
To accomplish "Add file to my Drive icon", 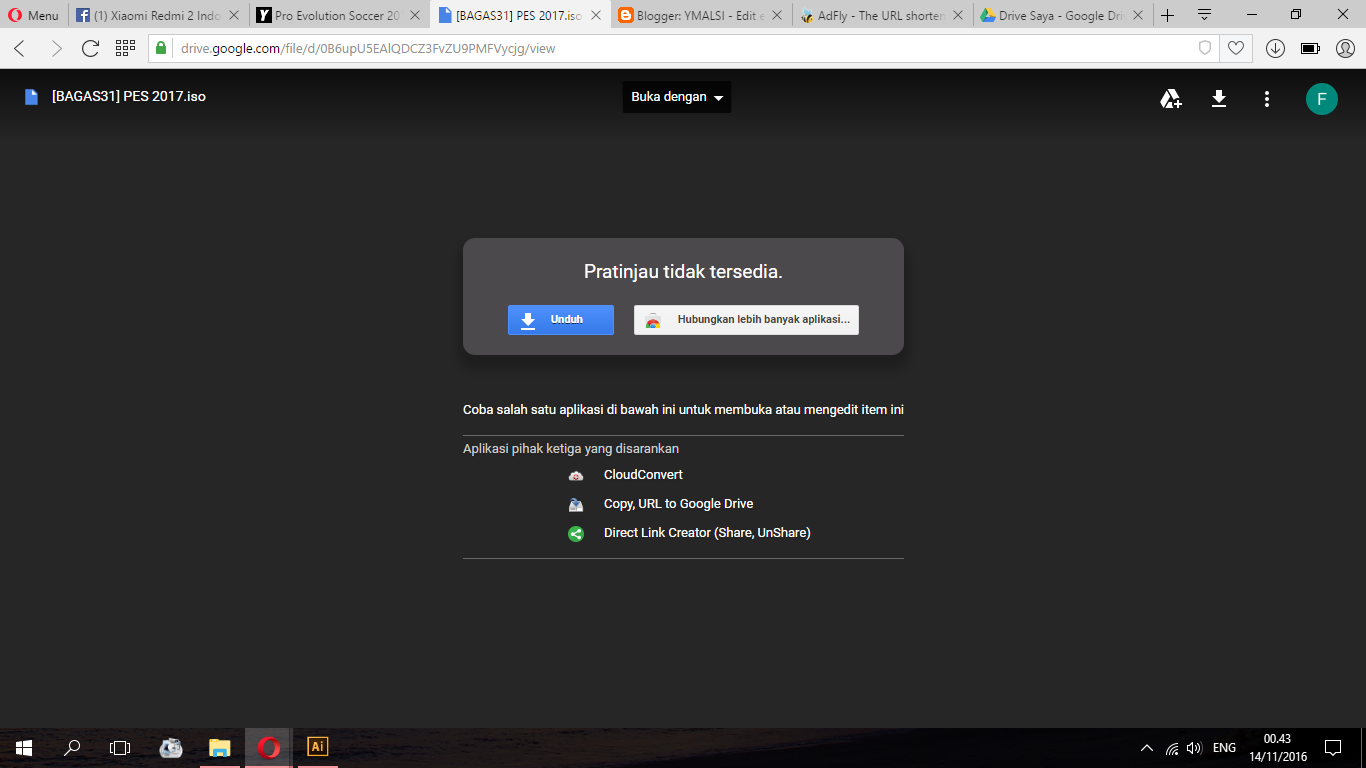I will 1170,98.
